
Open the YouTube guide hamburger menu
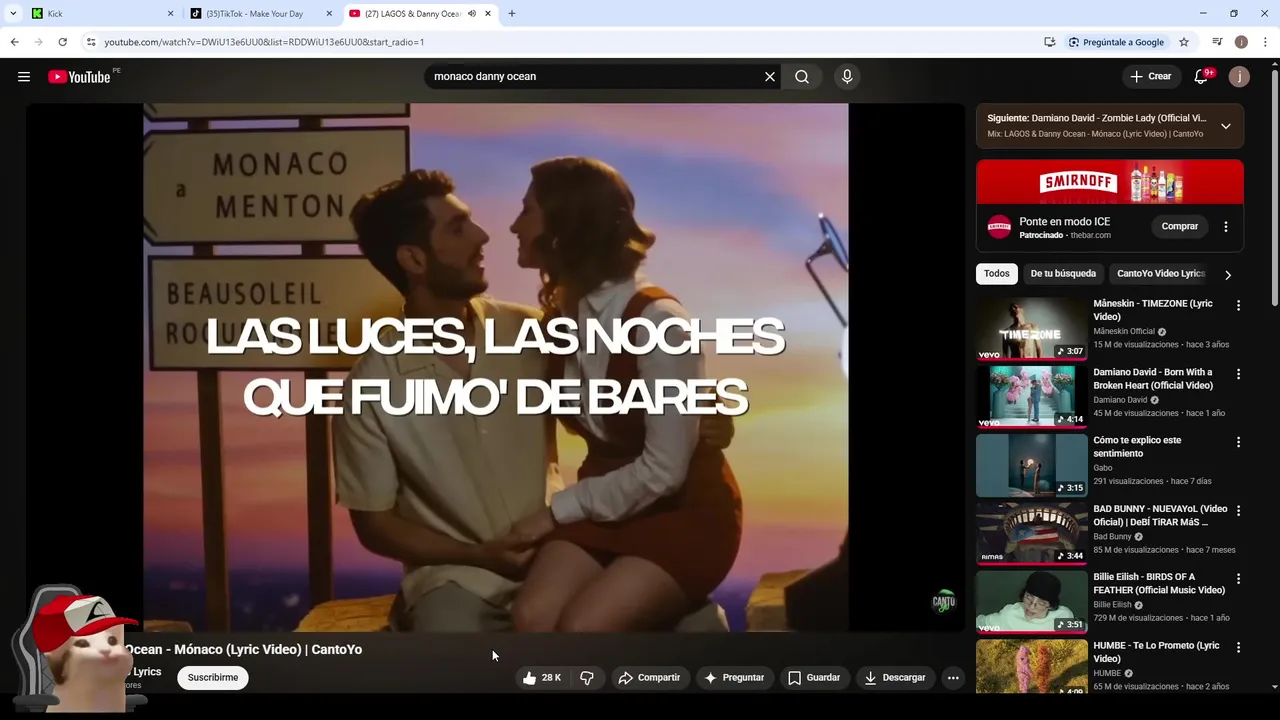[24, 77]
